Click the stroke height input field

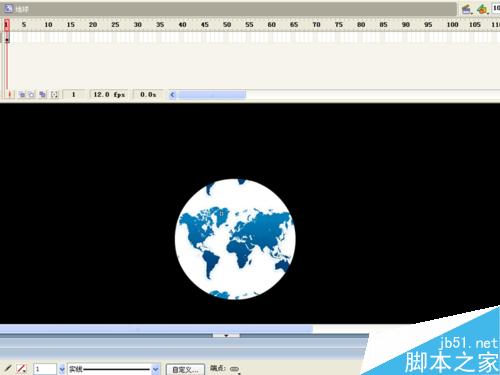click(x=45, y=369)
